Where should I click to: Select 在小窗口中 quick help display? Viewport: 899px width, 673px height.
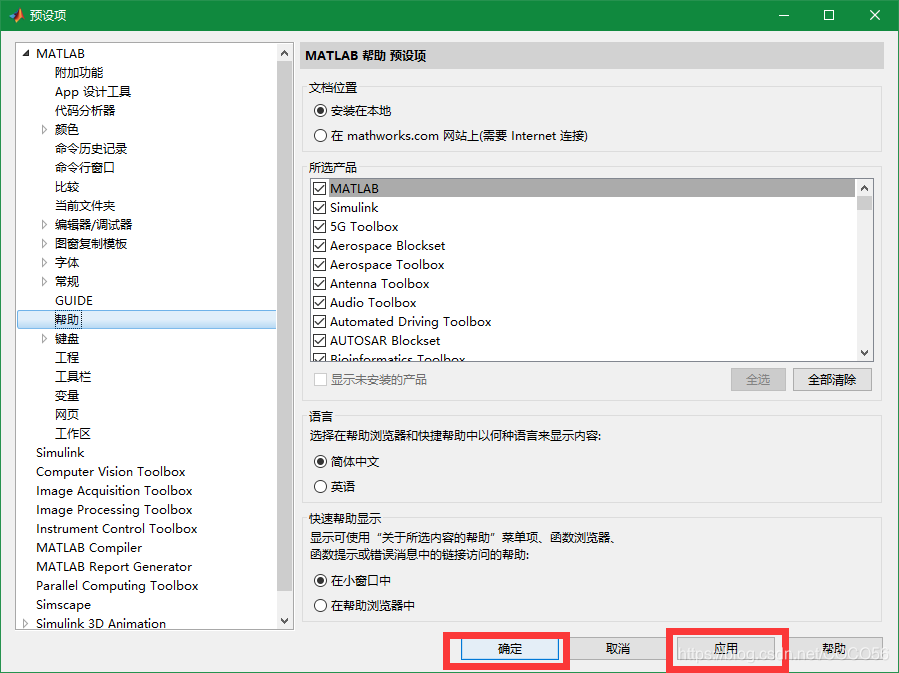click(320, 581)
